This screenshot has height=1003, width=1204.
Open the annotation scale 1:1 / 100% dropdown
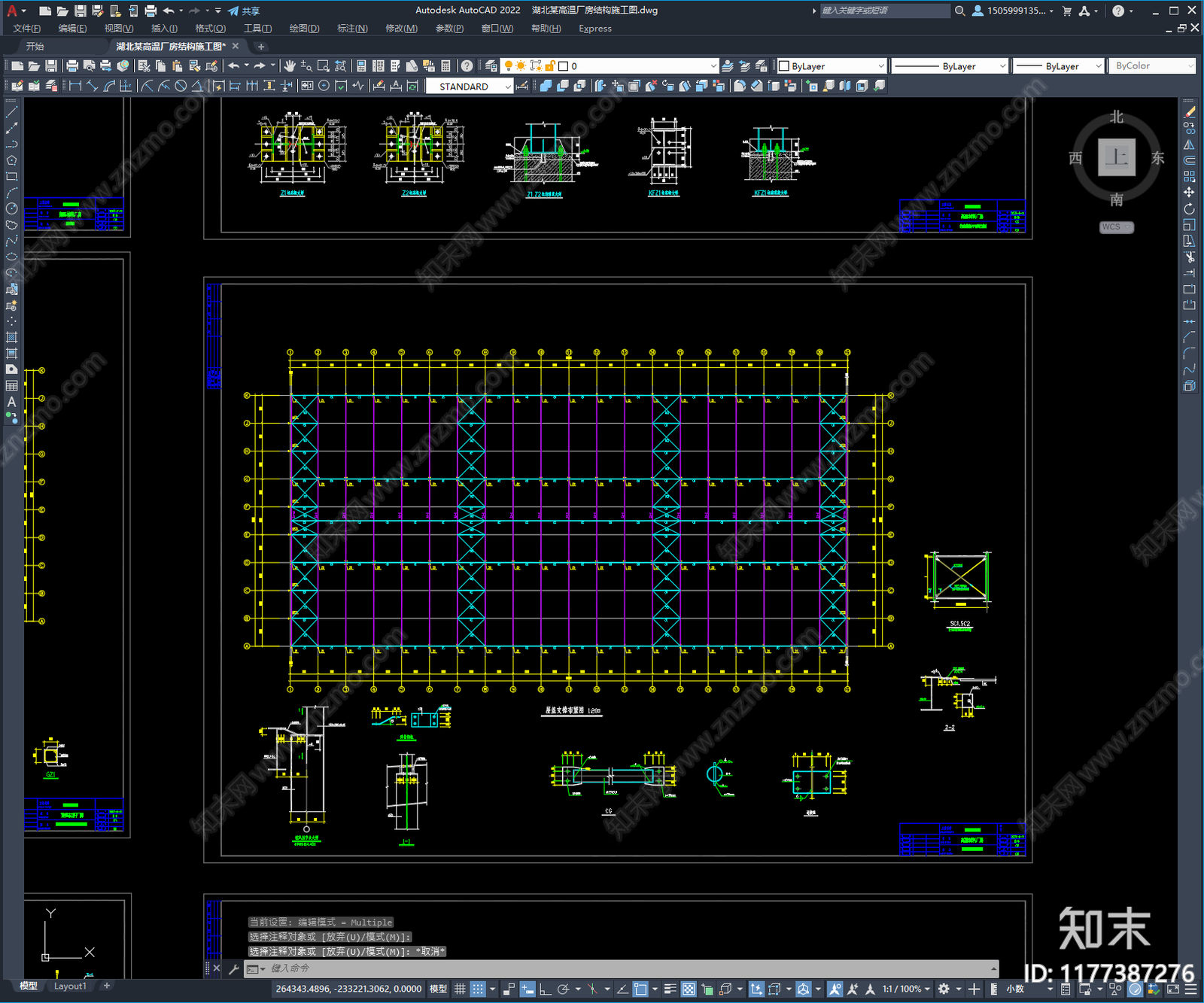coord(907,989)
